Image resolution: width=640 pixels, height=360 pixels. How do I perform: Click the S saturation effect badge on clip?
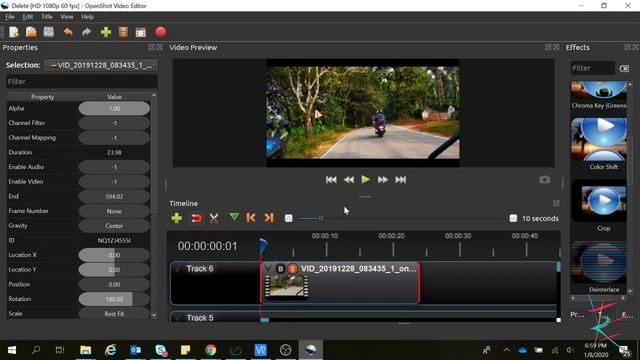pos(293,269)
